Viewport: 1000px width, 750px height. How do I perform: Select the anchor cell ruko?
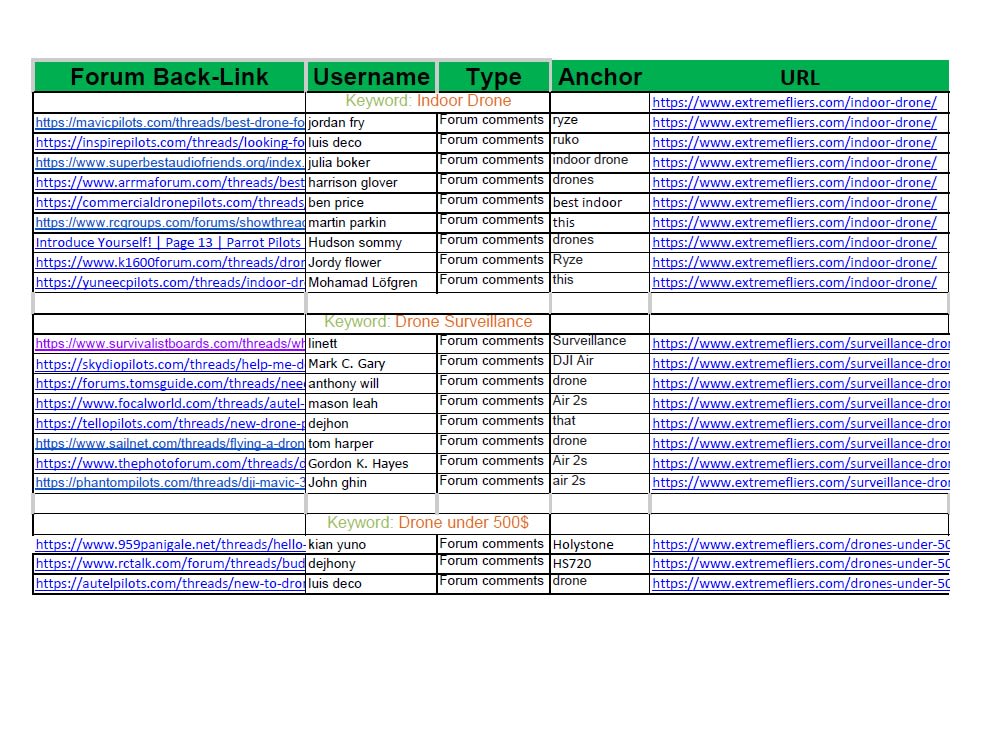coord(600,142)
